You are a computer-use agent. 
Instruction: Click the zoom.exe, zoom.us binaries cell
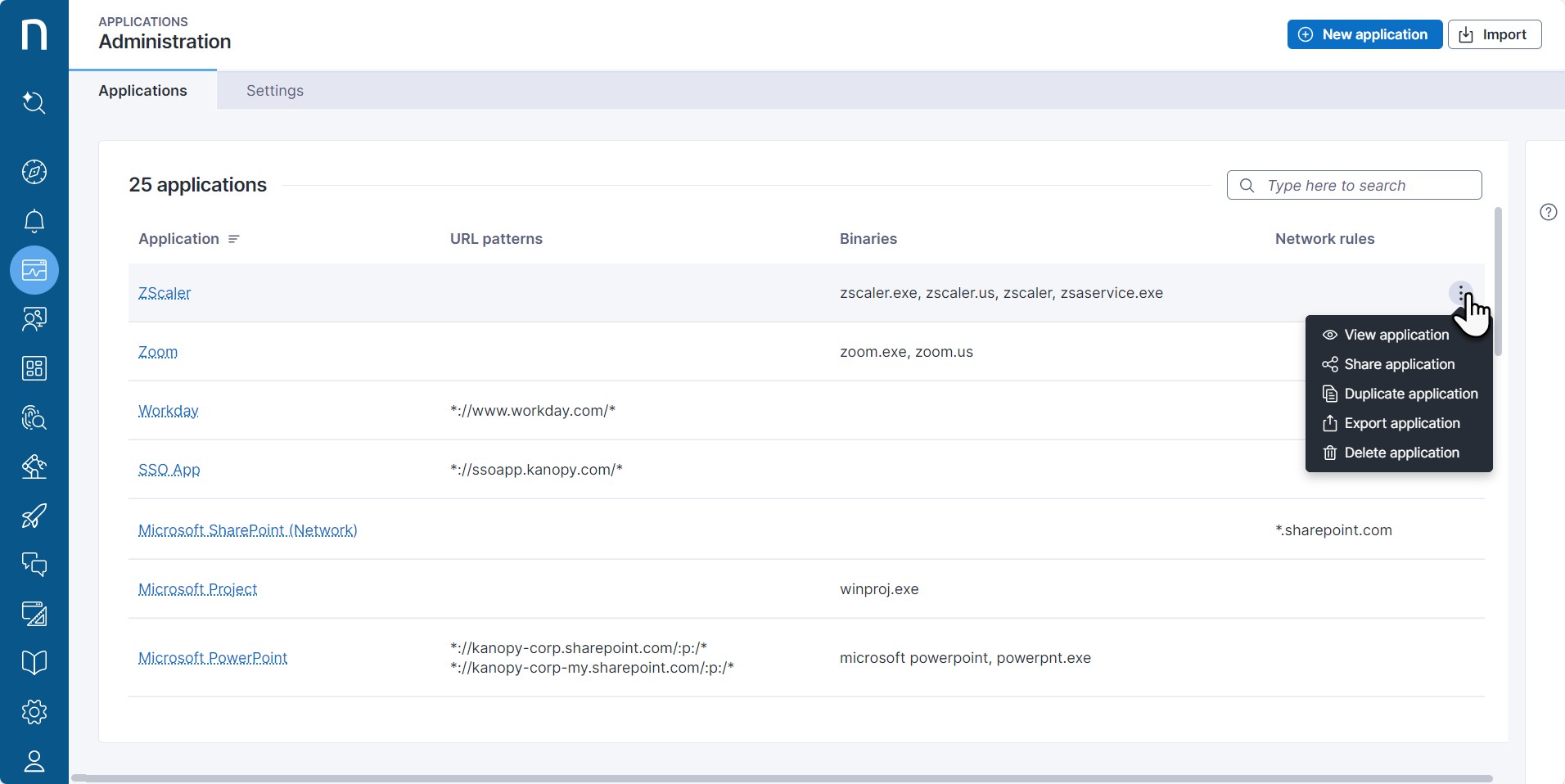906,352
